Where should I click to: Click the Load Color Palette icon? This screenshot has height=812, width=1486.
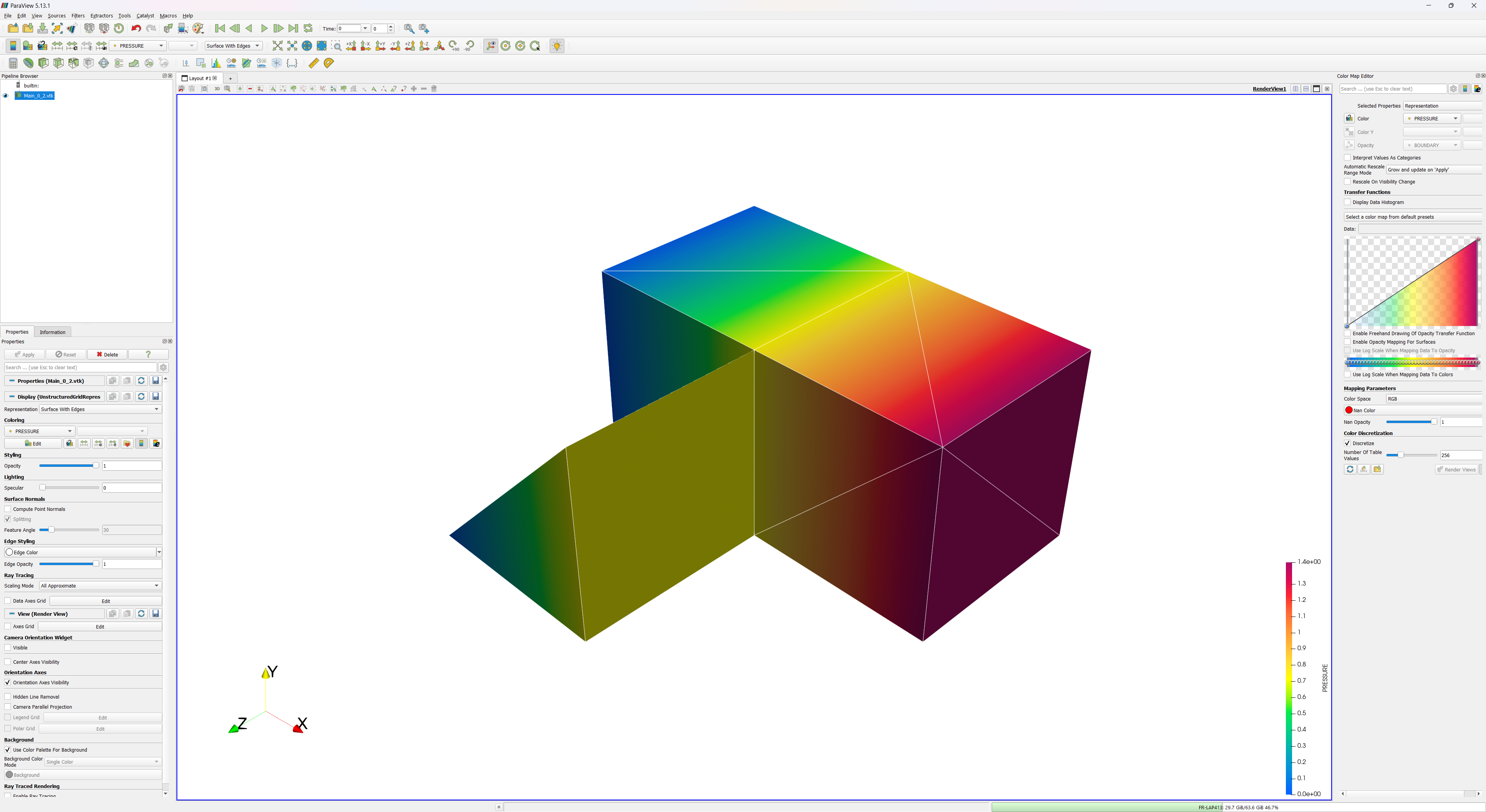[x=199, y=28]
